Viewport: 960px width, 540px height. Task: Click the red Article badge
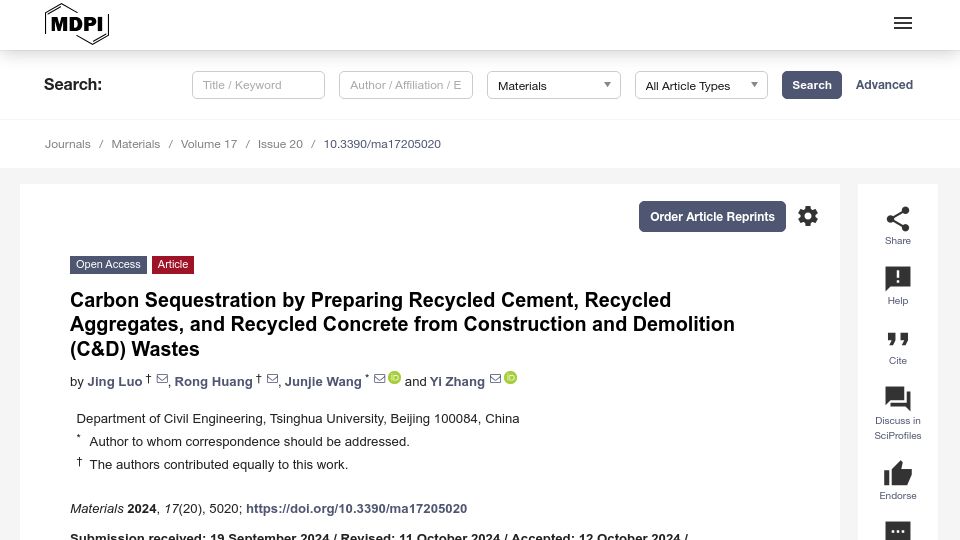pos(173,264)
